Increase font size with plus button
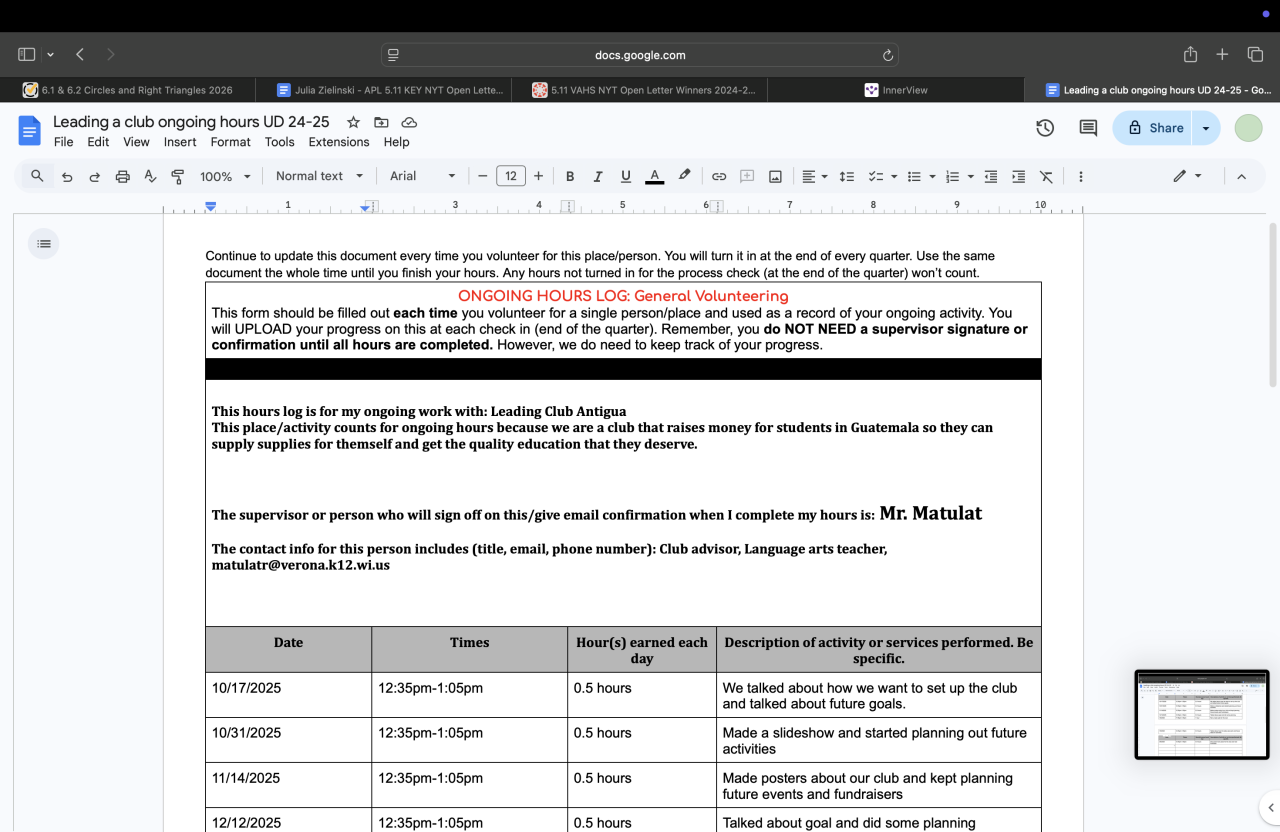Viewport: 1280px width, 832px height. click(x=538, y=176)
